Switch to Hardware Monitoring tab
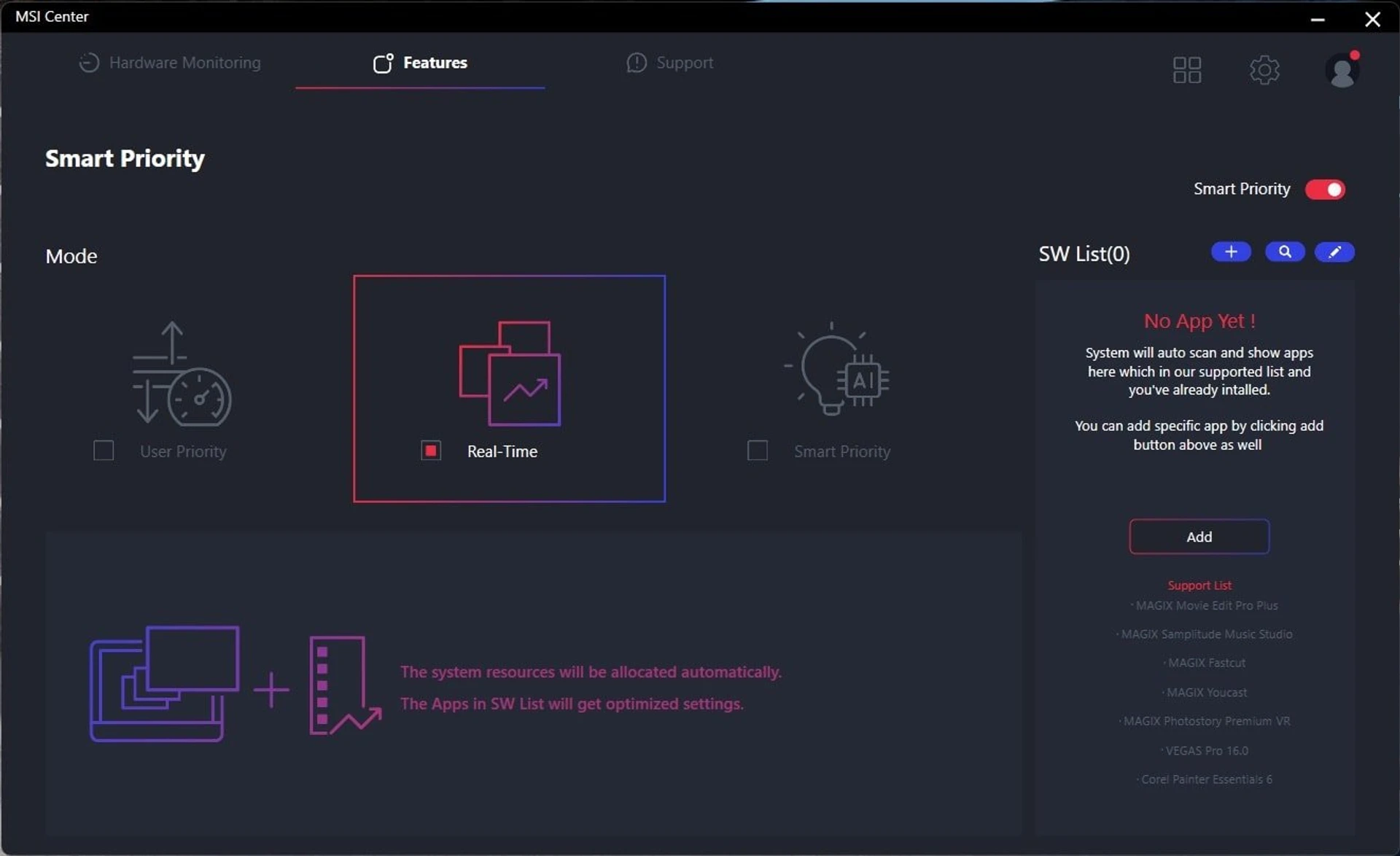Image resolution: width=1400 pixels, height=856 pixels. tap(169, 63)
